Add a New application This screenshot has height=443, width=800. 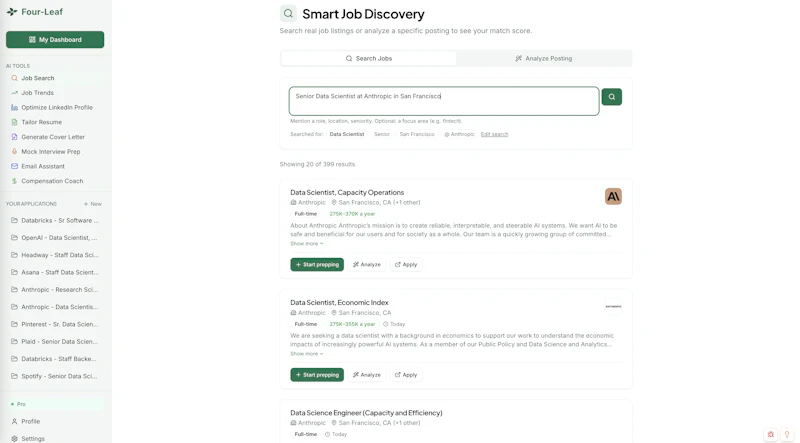pyautogui.click(x=93, y=204)
